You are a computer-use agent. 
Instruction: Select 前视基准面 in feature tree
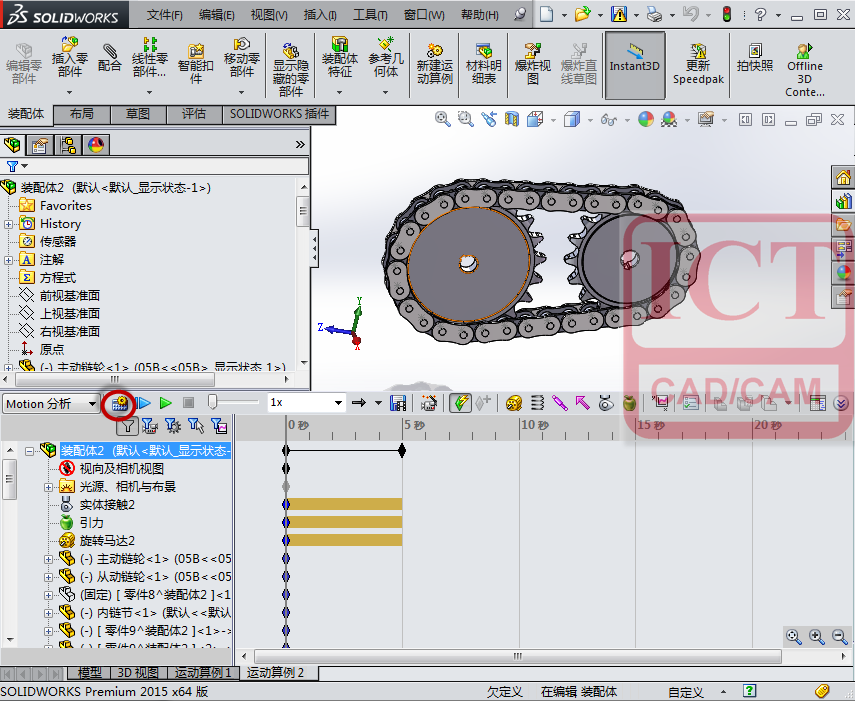70,295
